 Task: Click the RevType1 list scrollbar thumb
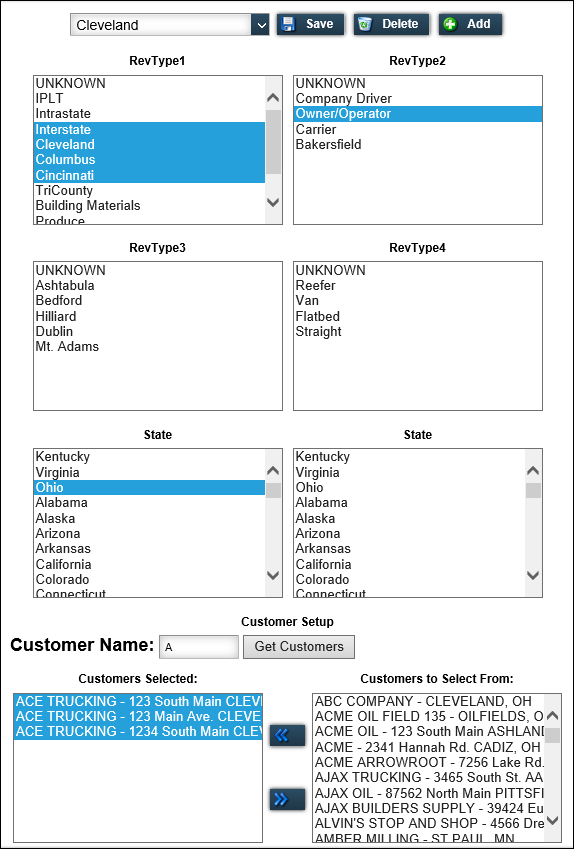273,142
